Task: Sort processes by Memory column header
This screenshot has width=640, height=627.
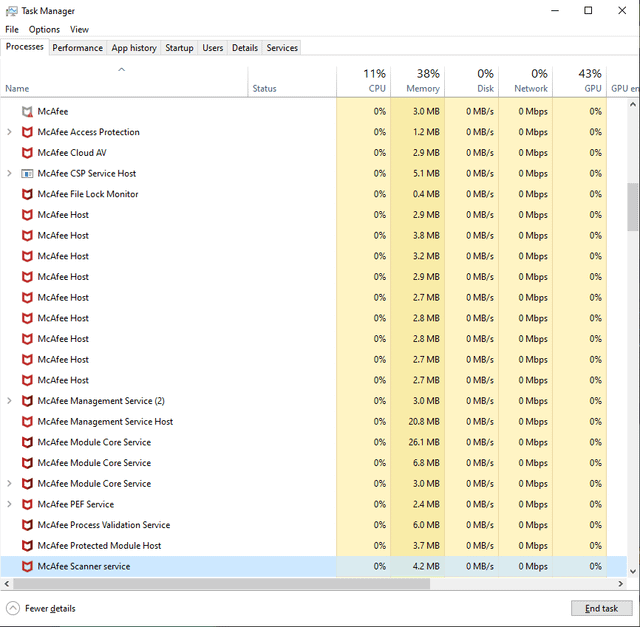Action: point(417,82)
